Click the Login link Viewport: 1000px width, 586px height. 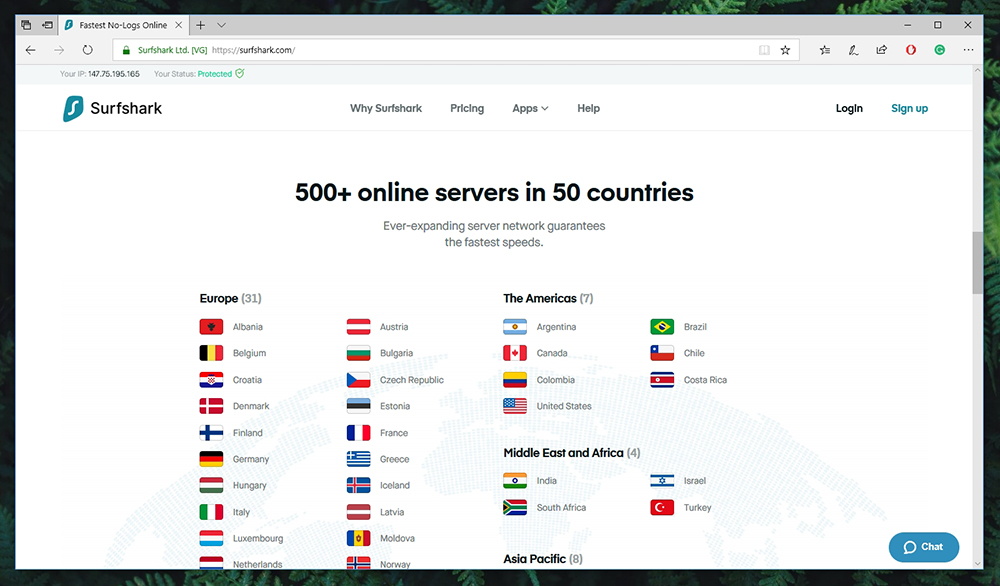point(849,108)
